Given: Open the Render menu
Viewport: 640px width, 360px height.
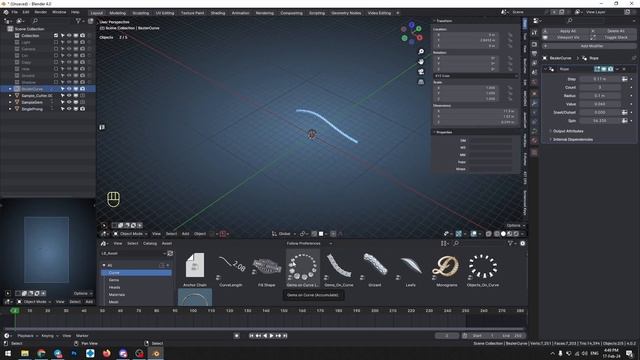Looking at the screenshot, I should tap(40, 12).
